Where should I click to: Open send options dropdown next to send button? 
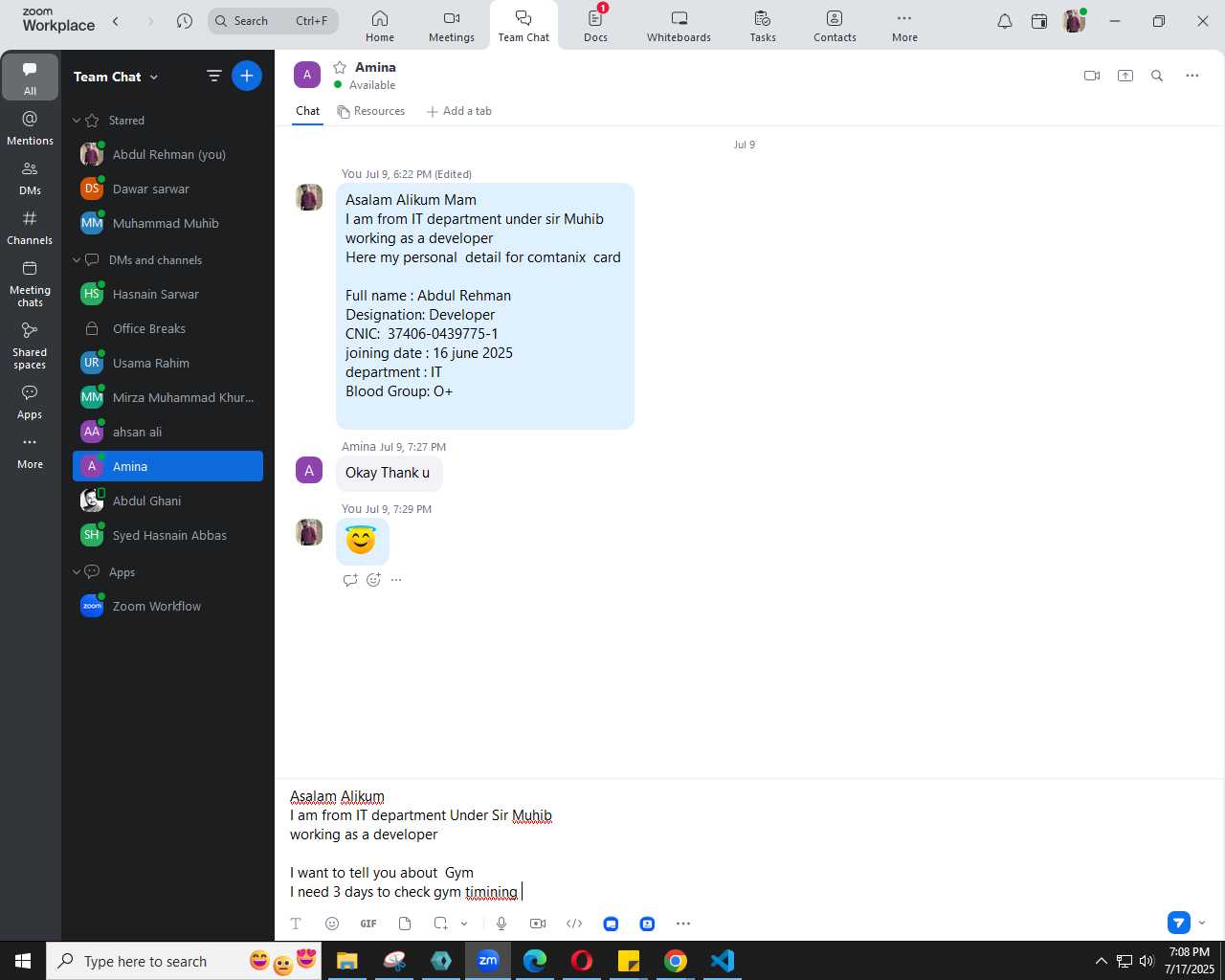(1202, 923)
